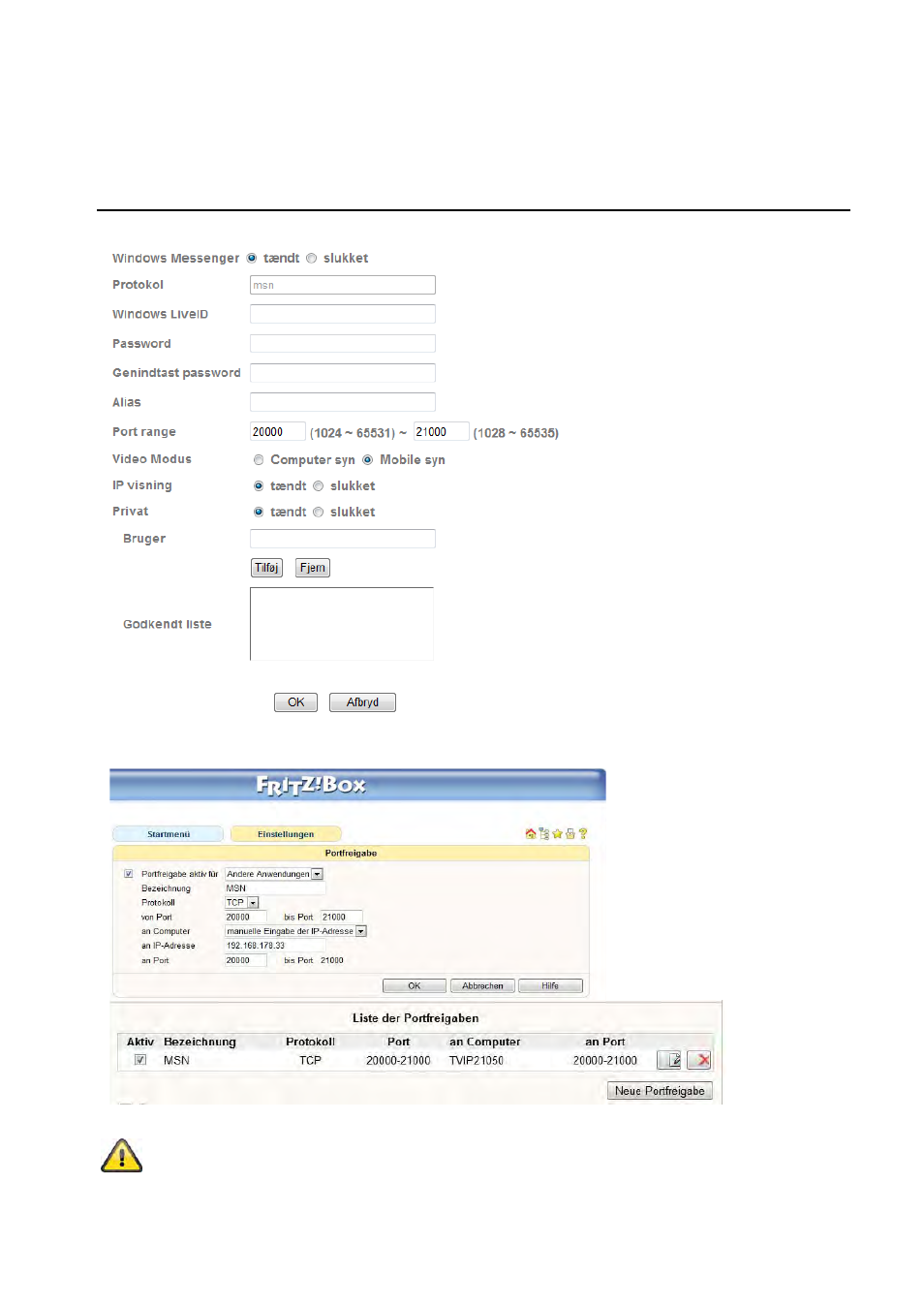Switch to the Einstellungen tab
Viewport: 924px width, 1308px height.
pyautogui.click(x=286, y=834)
